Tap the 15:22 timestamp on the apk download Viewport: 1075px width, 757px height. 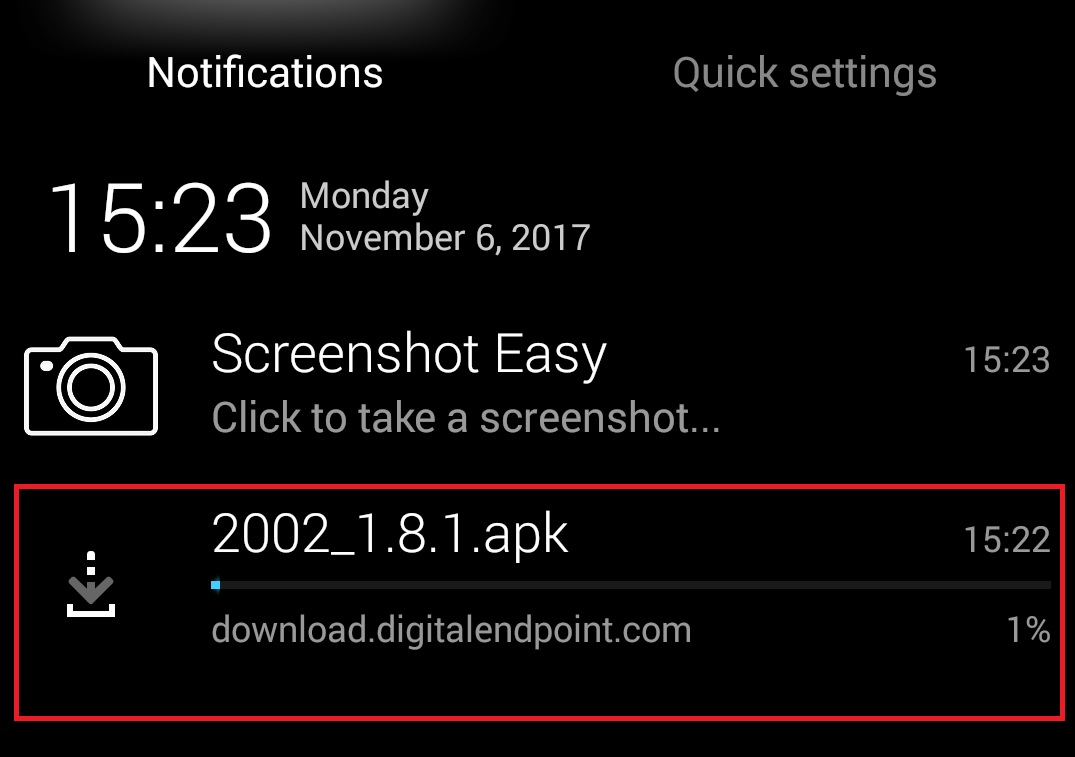(x=1006, y=539)
